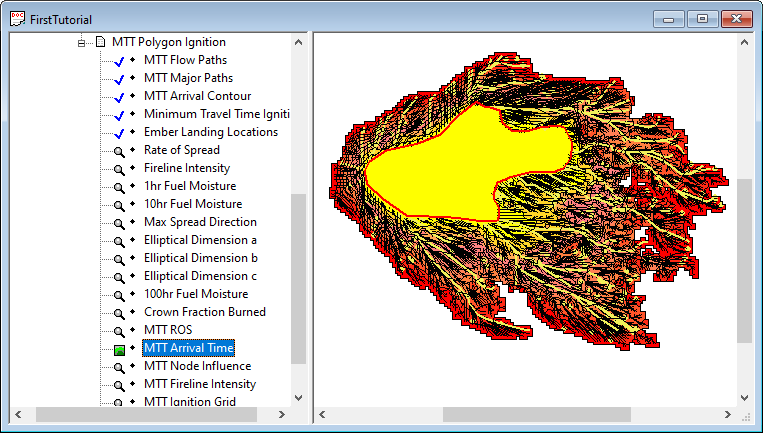Click magnifier icon beside MTT Fireline Intensity
The width and height of the screenshot is (763, 433).
(x=119, y=385)
